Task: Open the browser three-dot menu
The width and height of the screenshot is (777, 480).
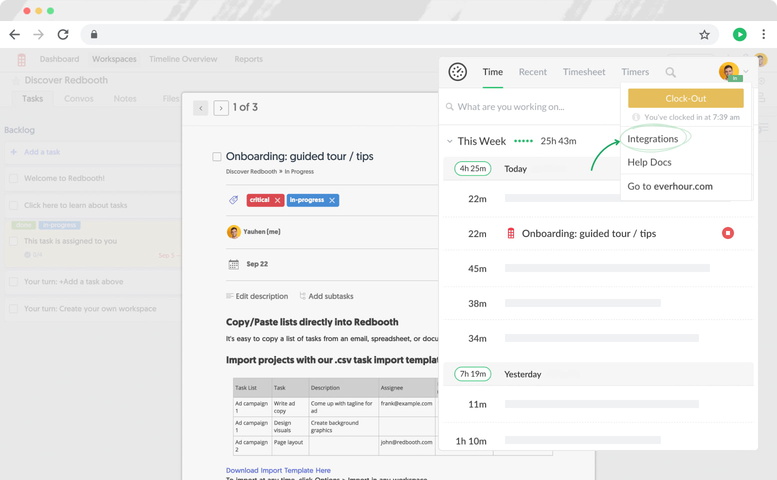Action: [763, 34]
